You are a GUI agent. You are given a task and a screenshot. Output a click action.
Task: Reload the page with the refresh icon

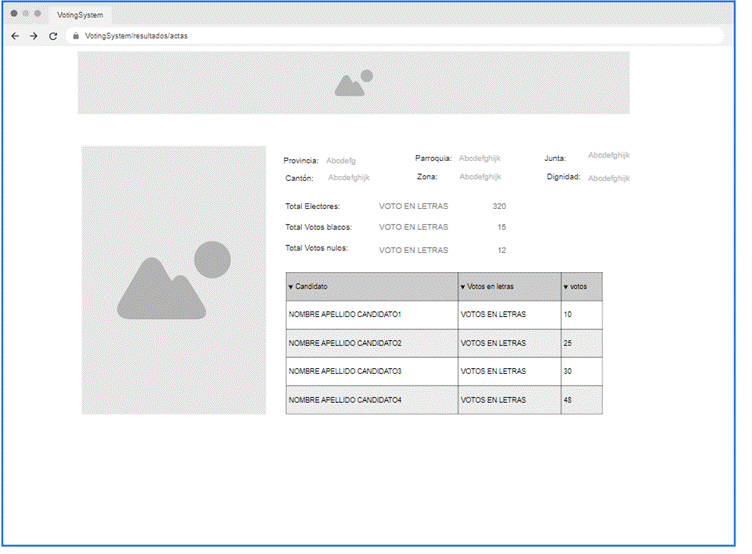[x=53, y=36]
